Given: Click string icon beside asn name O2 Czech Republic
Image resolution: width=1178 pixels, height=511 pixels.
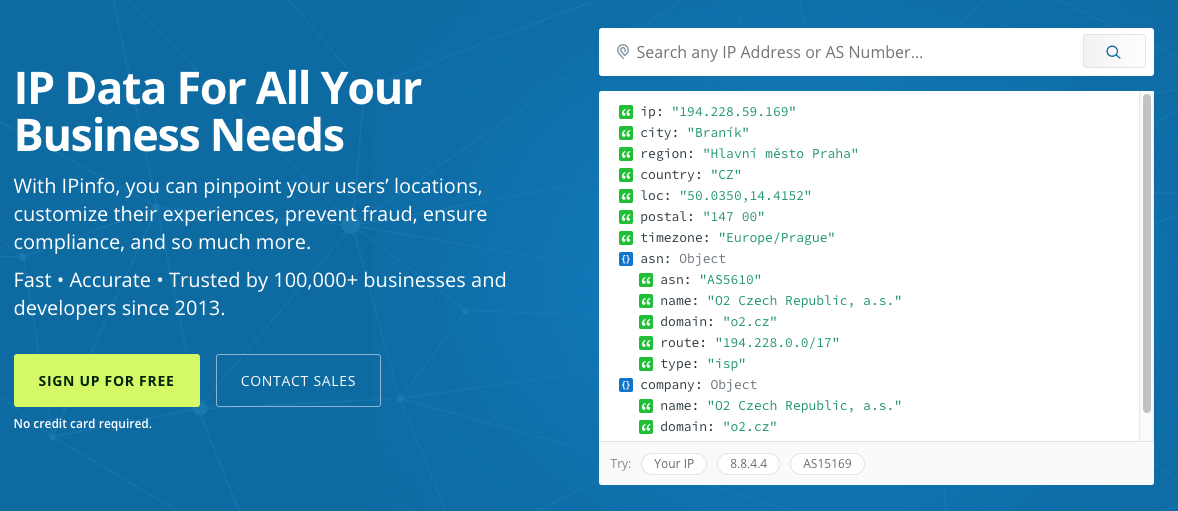Looking at the screenshot, I should pos(646,301).
